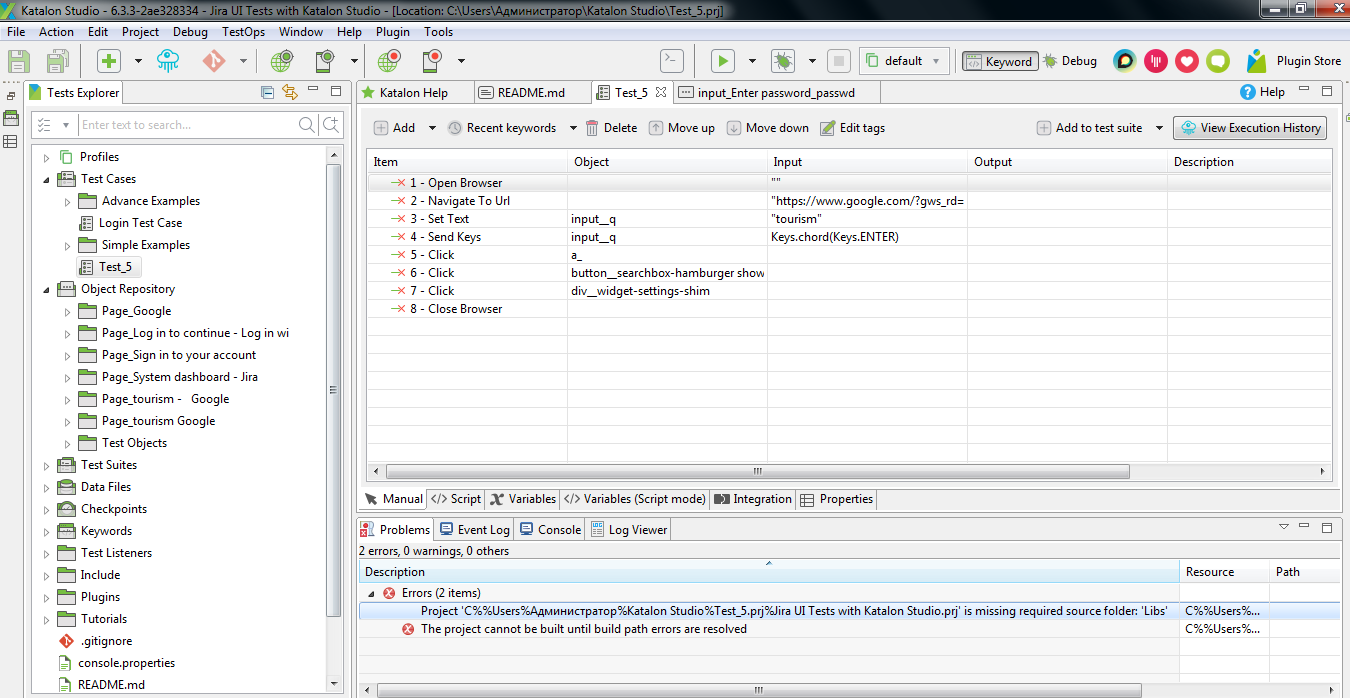
Task: Click the green plus New item icon
Action: [x=108, y=61]
